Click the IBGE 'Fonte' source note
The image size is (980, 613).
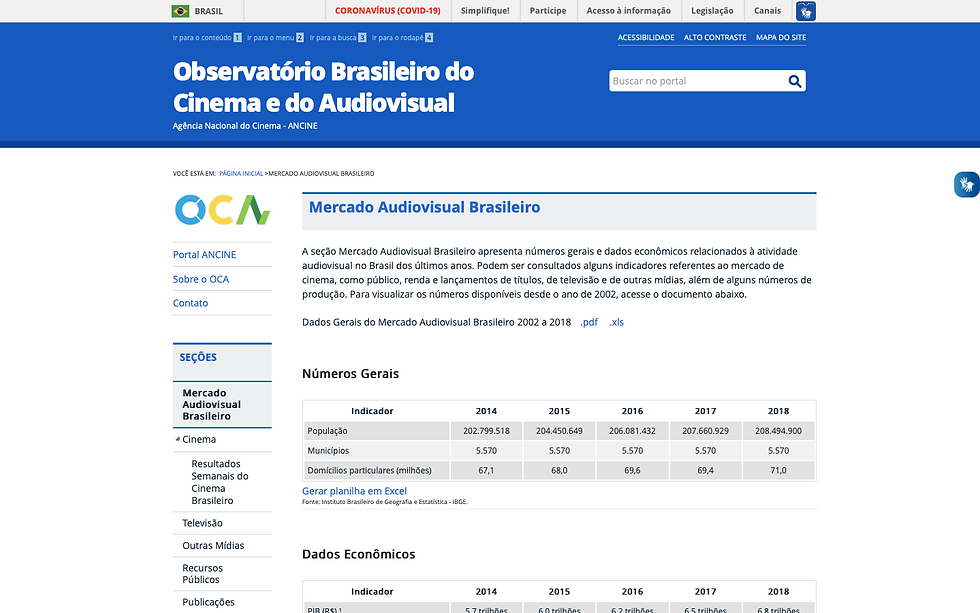coord(384,502)
